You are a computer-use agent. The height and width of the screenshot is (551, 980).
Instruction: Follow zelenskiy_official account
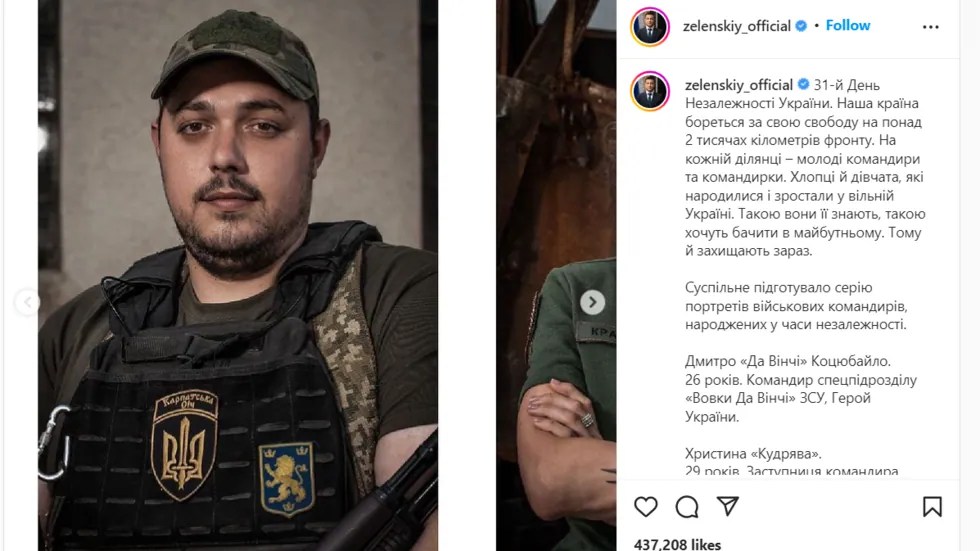(848, 26)
